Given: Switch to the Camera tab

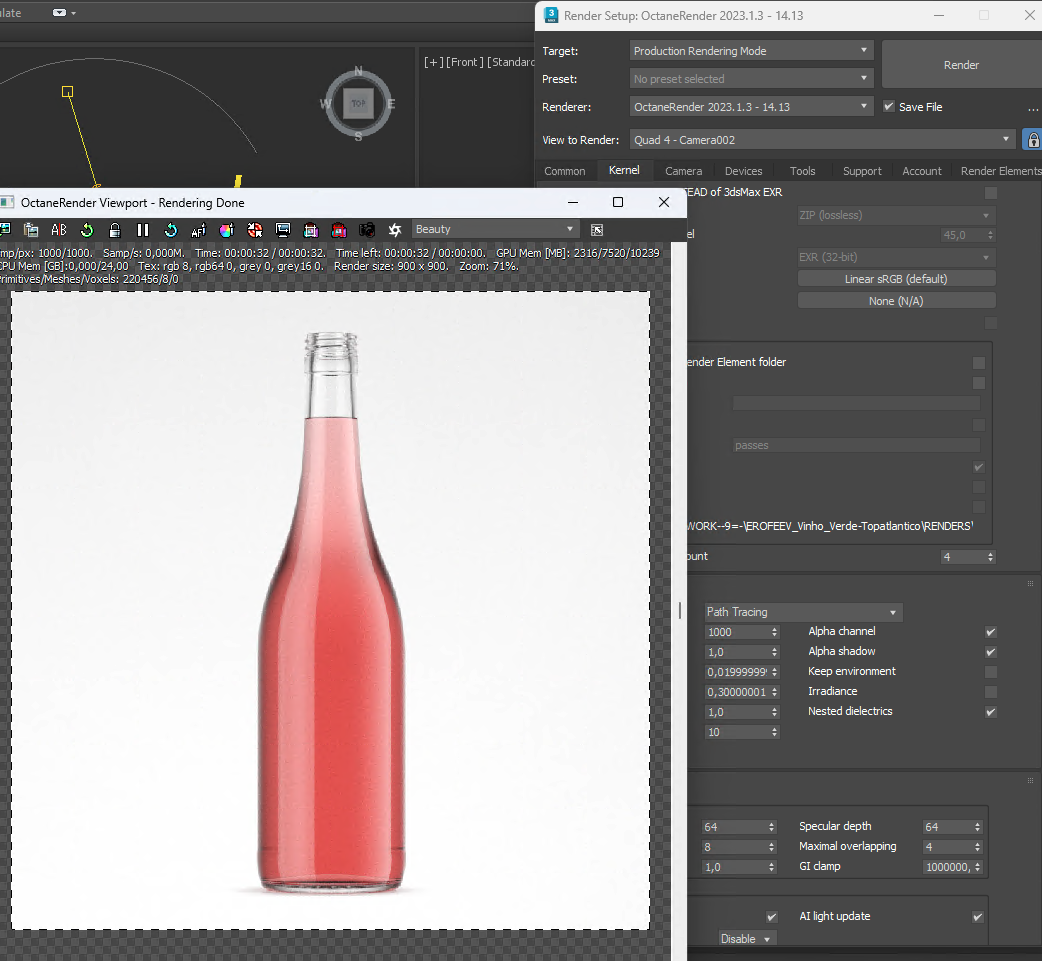Looking at the screenshot, I should tap(683, 171).
